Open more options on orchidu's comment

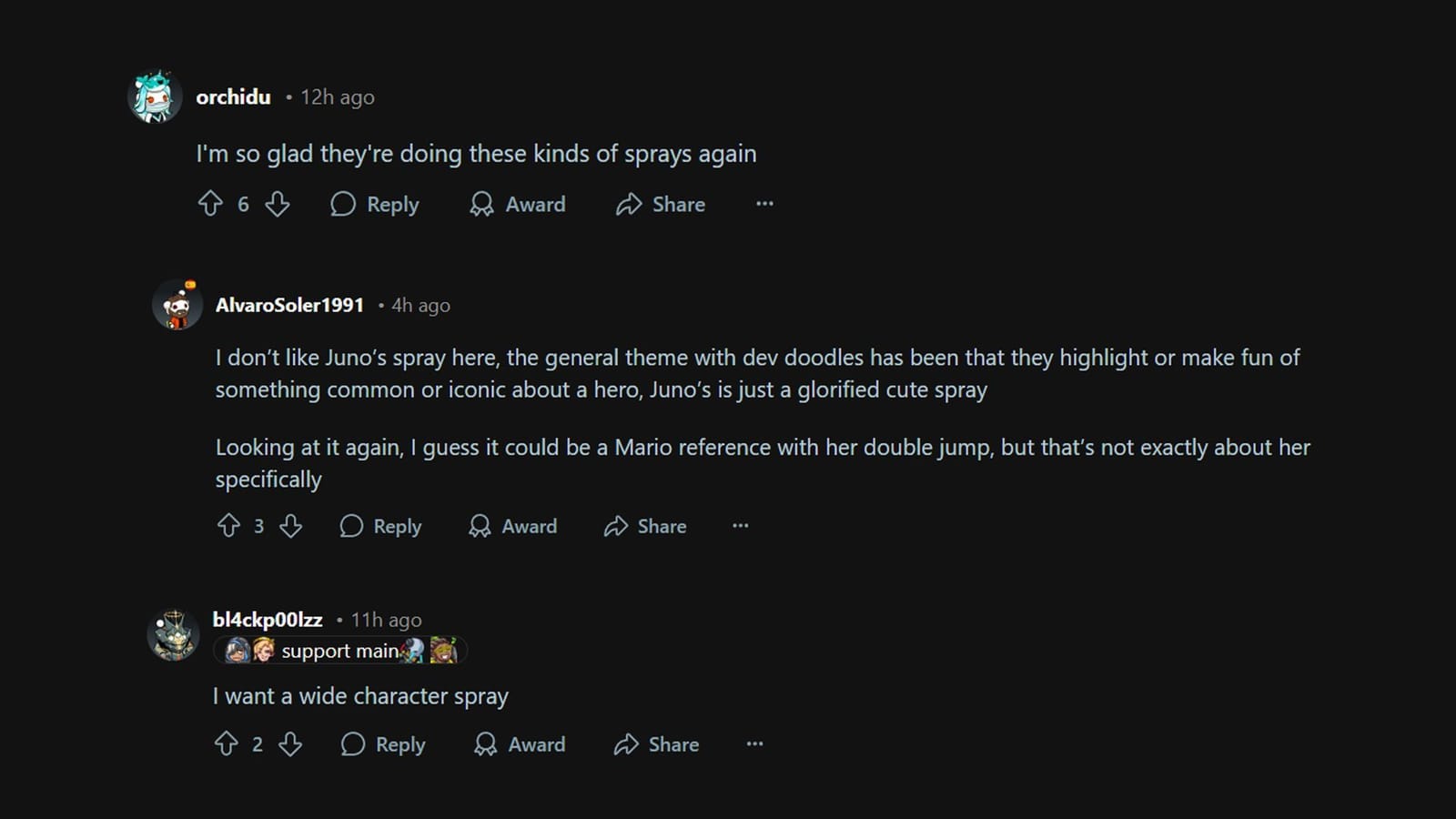pos(764,204)
